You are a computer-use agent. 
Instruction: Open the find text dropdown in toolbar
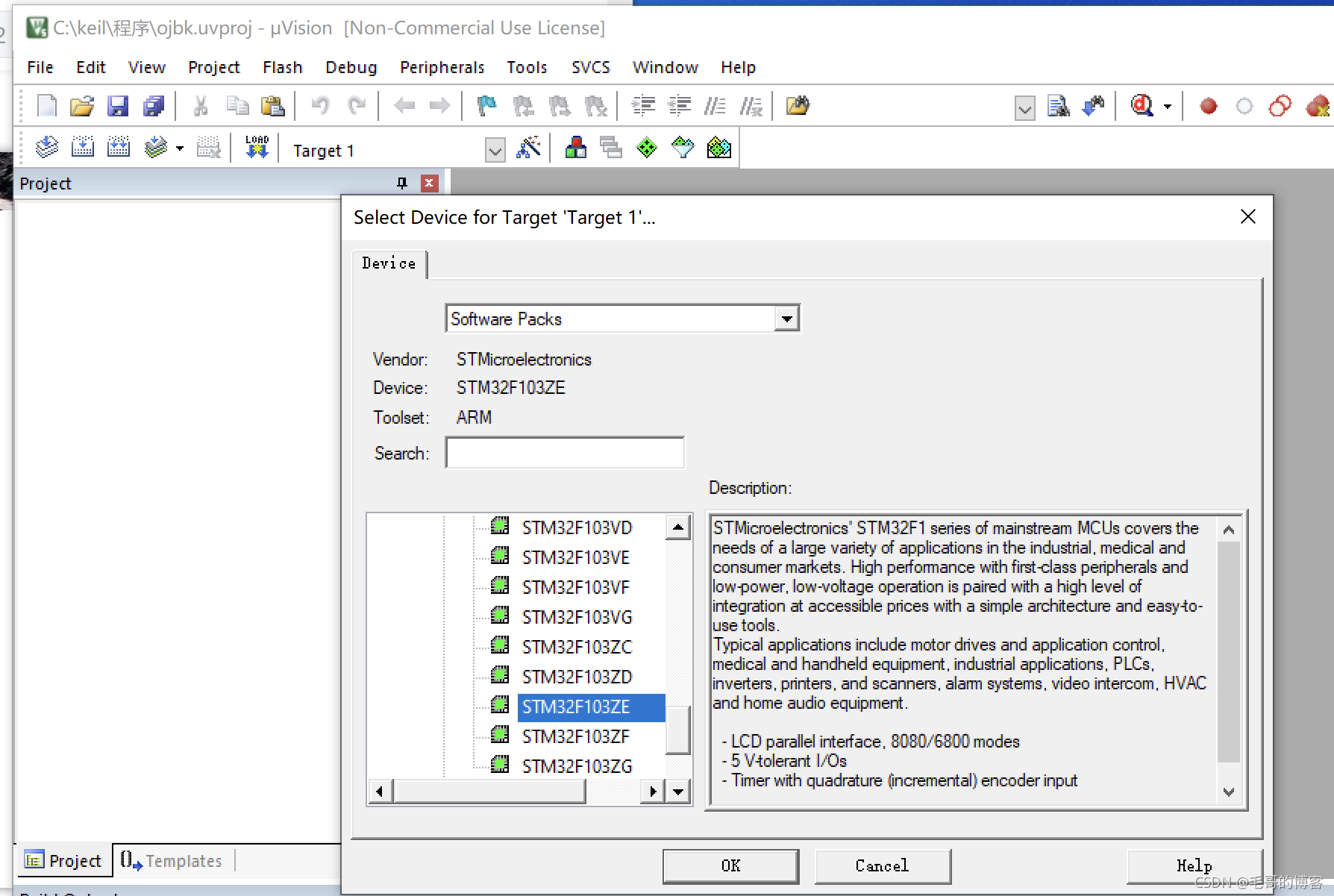pos(1025,108)
